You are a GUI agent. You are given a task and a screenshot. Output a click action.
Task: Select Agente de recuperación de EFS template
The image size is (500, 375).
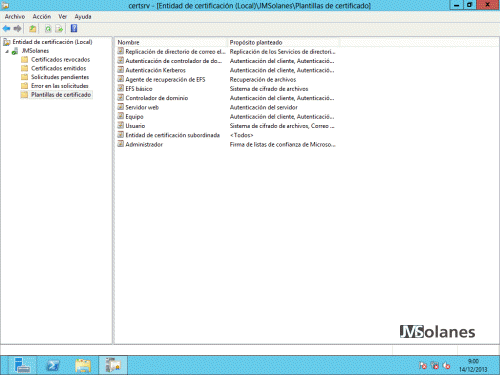(165, 80)
